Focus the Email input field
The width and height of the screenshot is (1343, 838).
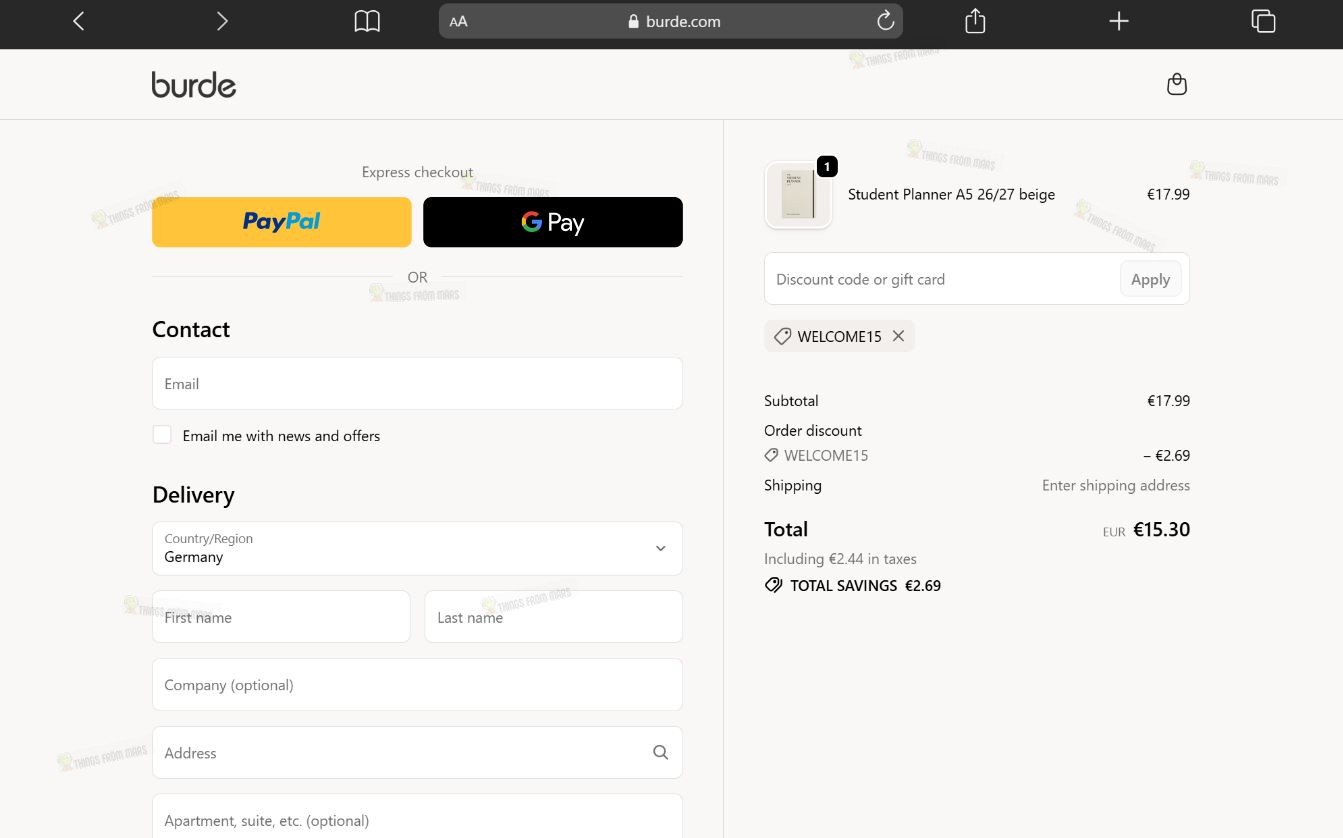point(417,383)
